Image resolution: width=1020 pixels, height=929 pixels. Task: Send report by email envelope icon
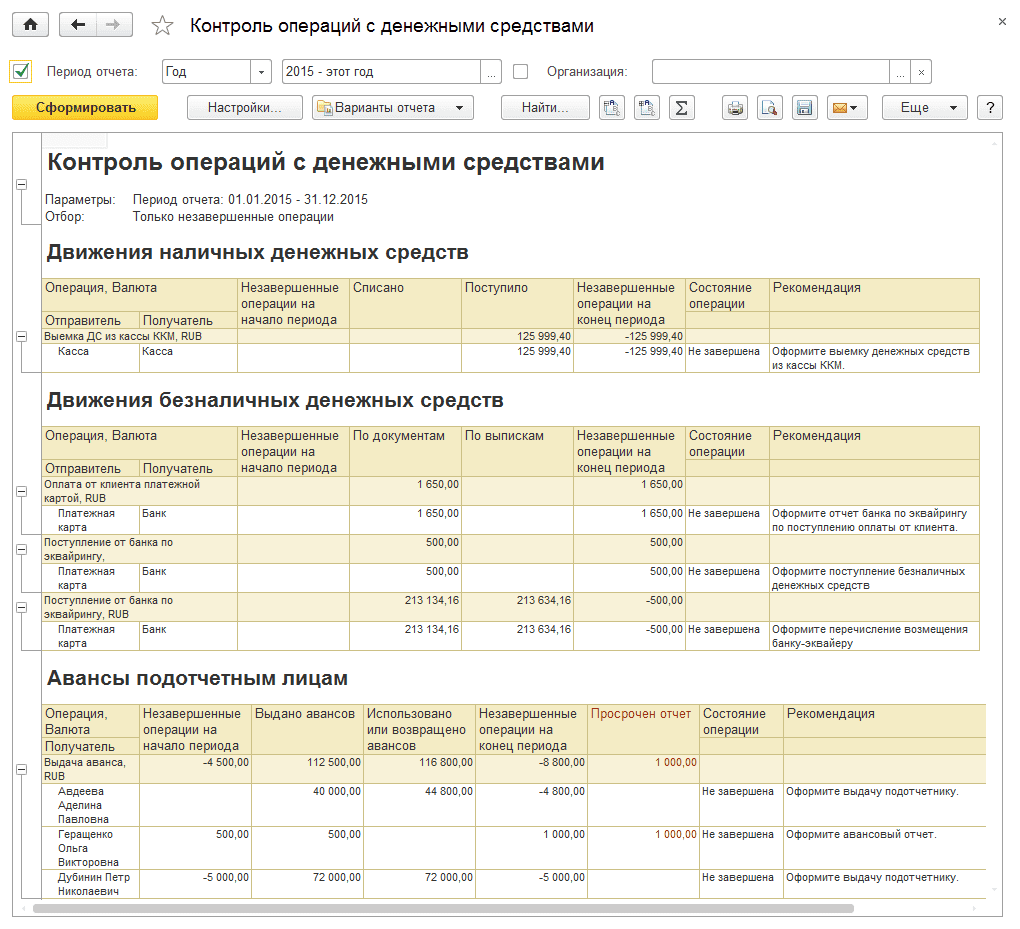coord(847,108)
